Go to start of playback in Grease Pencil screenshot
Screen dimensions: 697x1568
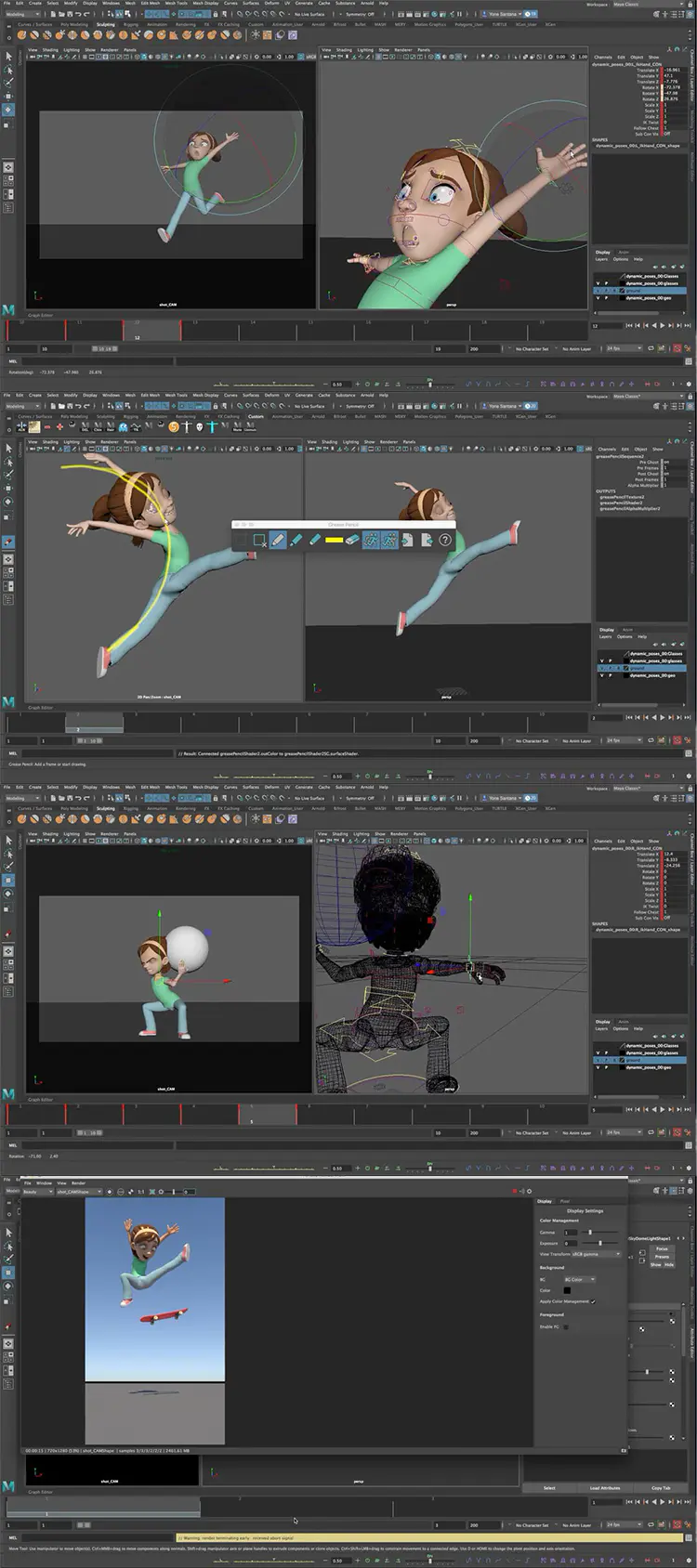coord(629,717)
